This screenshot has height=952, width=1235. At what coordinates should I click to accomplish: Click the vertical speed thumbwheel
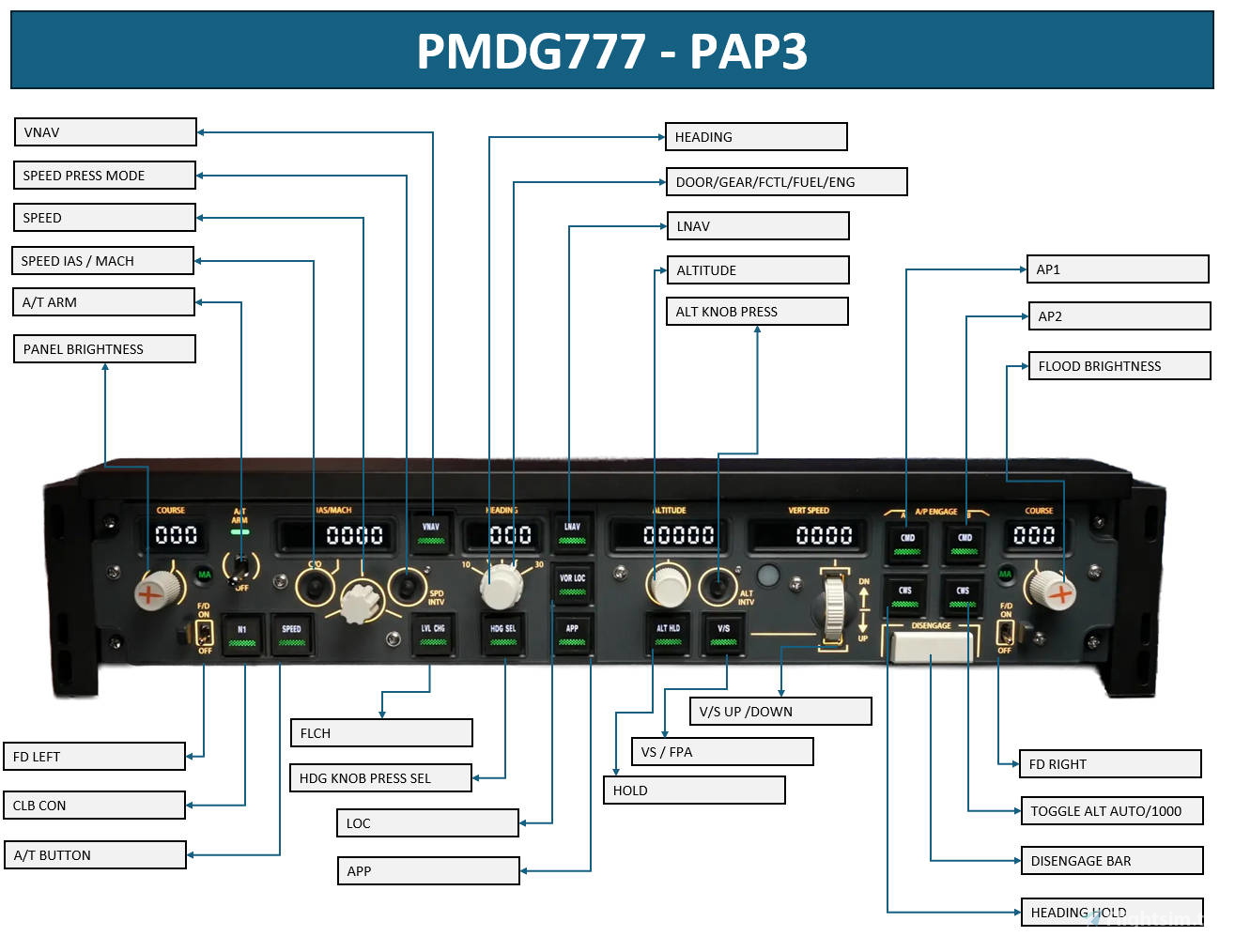click(x=834, y=607)
